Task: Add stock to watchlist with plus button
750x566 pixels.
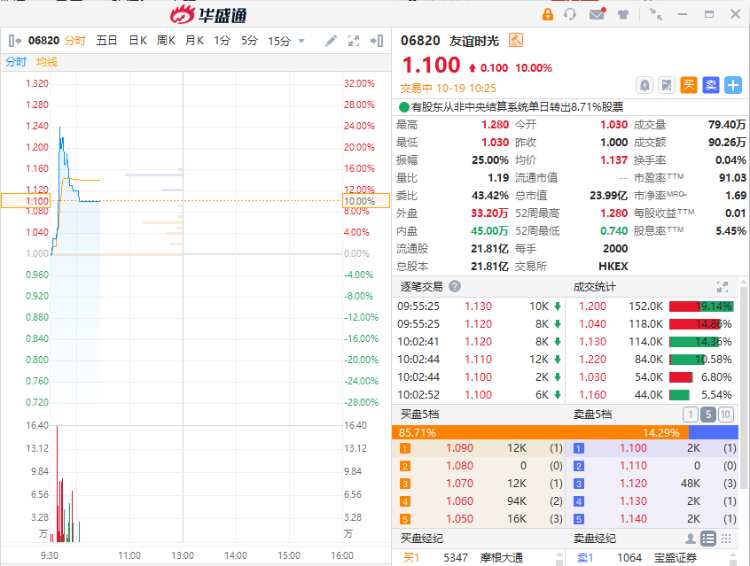Action: 733,85
